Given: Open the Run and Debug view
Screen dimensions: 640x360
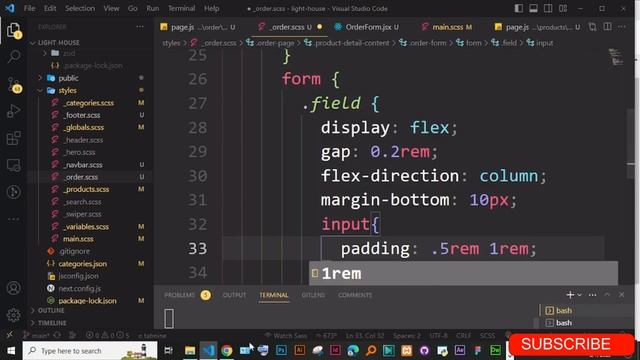Looking at the screenshot, I should click(x=13, y=111).
